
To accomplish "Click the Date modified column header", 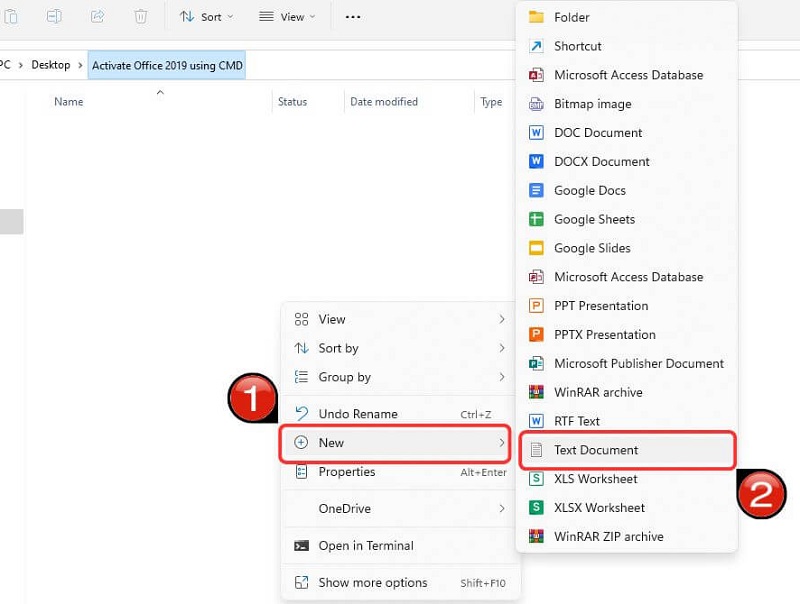I will pos(384,102).
